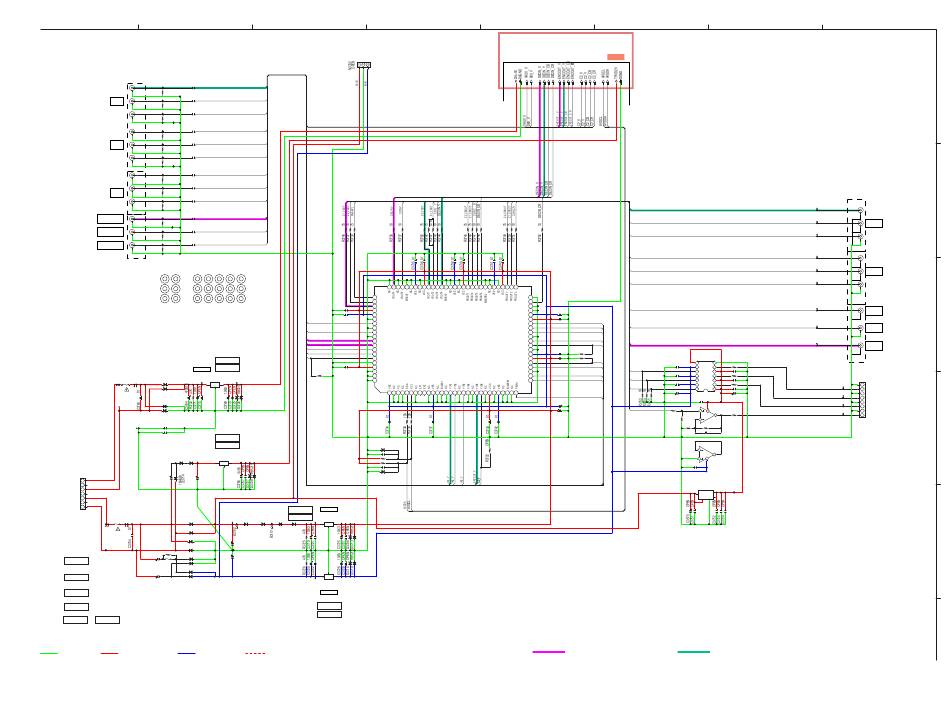
Task: Click the teal legend line sample
Action: click(x=694, y=652)
